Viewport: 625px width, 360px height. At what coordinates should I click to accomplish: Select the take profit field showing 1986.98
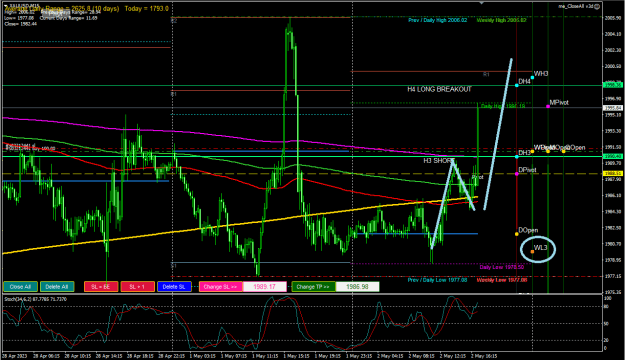click(x=357, y=287)
